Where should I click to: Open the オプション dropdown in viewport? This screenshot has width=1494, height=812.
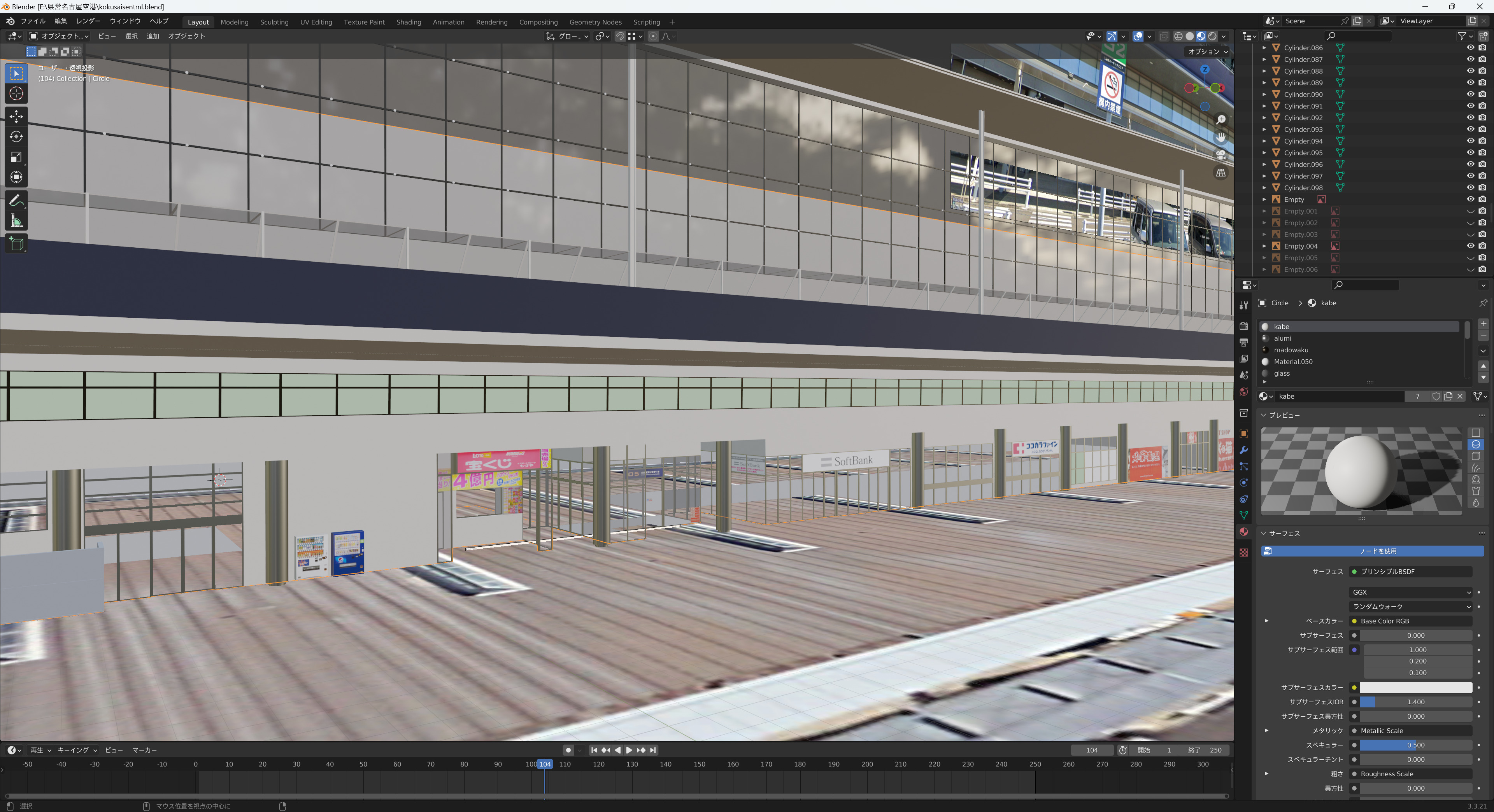pos(1208,52)
